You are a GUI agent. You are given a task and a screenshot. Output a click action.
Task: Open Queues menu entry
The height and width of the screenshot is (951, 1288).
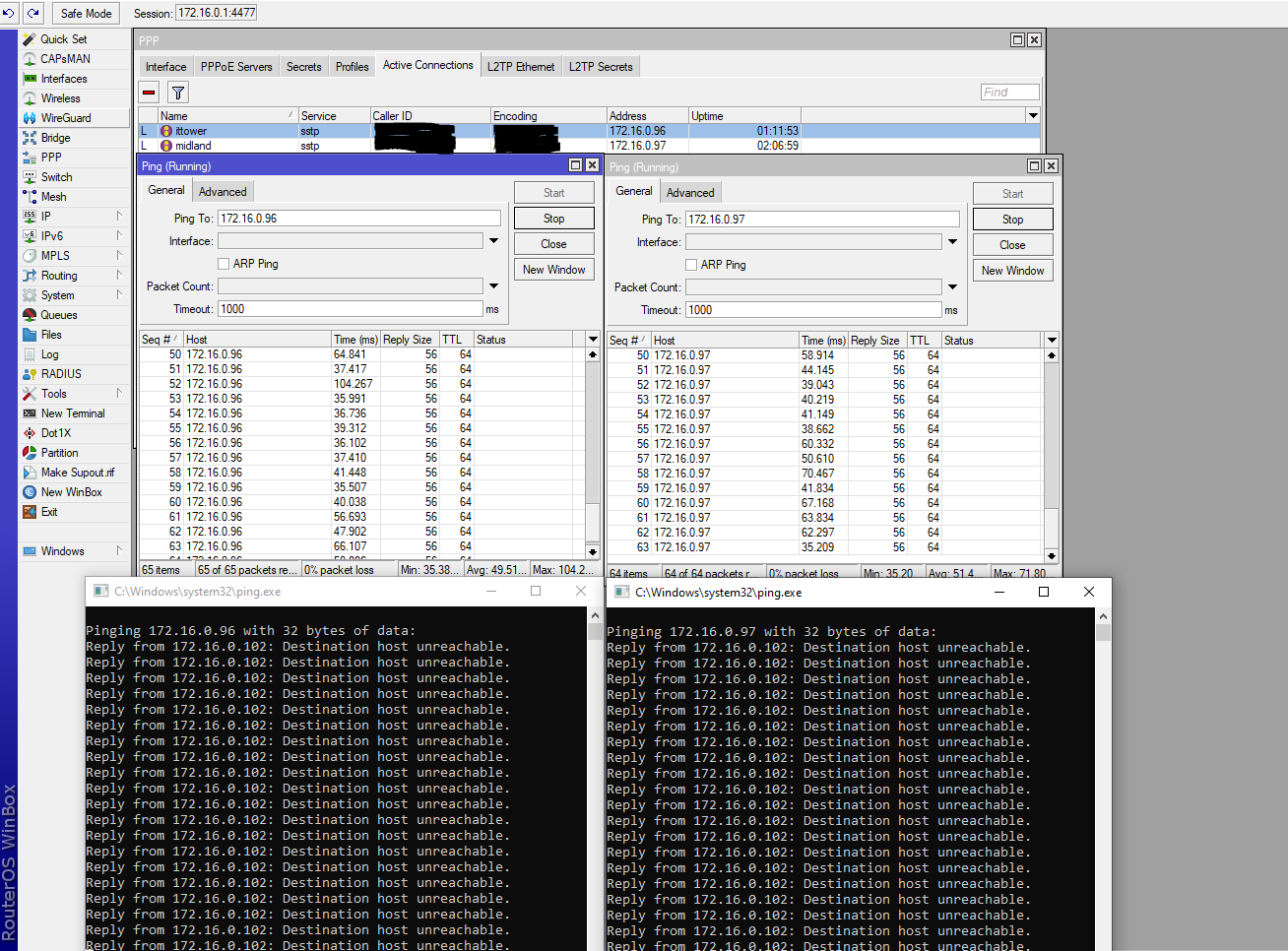click(x=59, y=315)
